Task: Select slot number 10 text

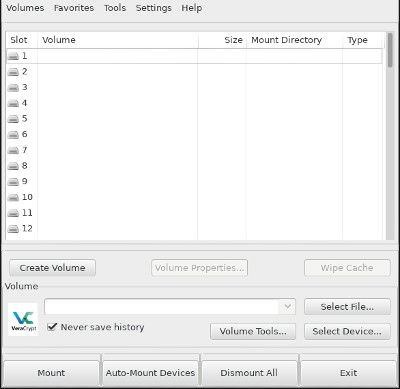Action: coord(27,197)
